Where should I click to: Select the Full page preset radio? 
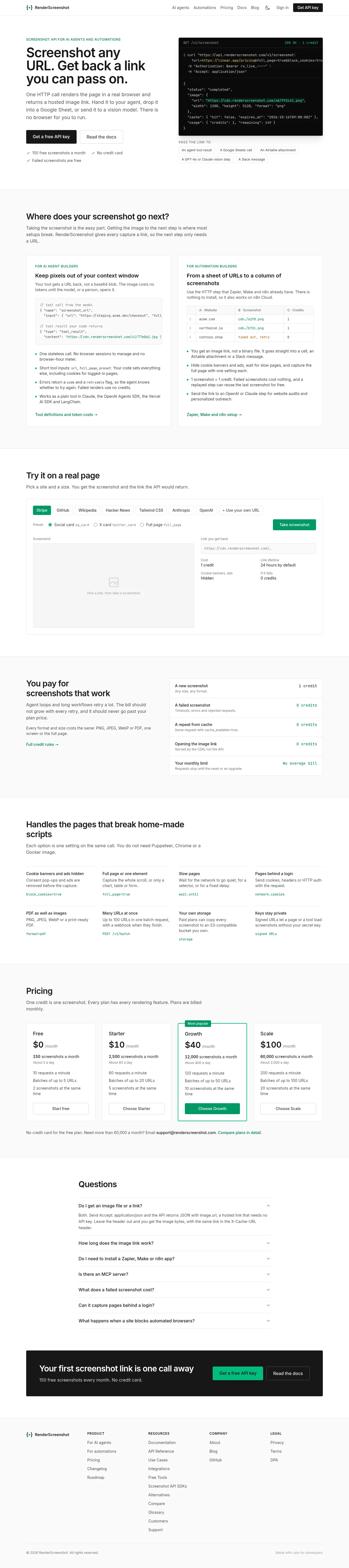click(x=142, y=525)
